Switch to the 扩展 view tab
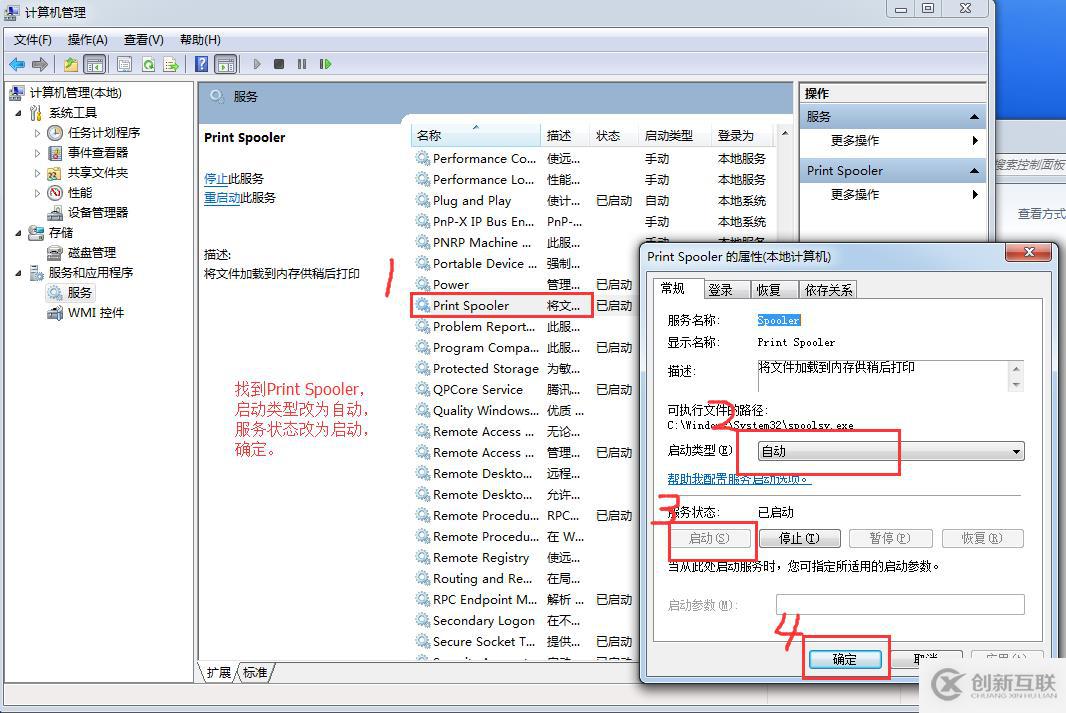 point(218,673)
